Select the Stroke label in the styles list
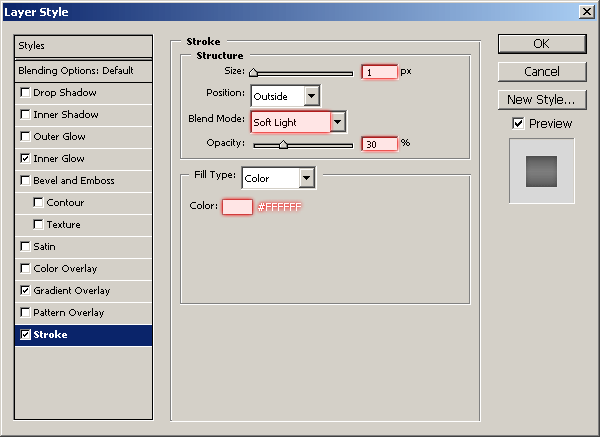Viewport: 600px width, 437px height. (50, 334)
